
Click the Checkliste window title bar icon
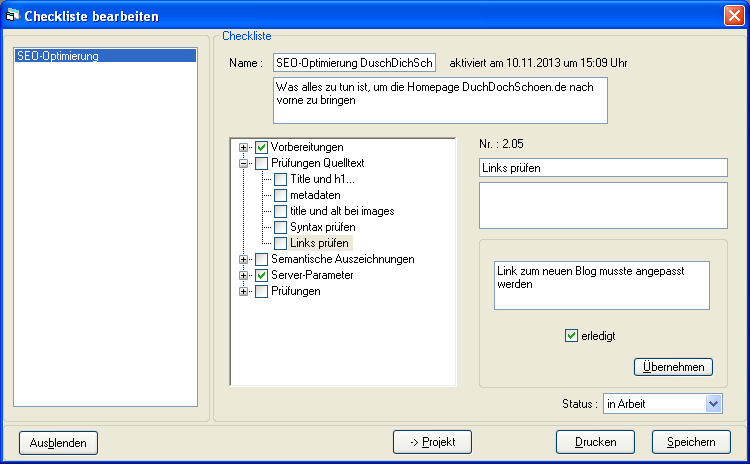tap(13, 16)
